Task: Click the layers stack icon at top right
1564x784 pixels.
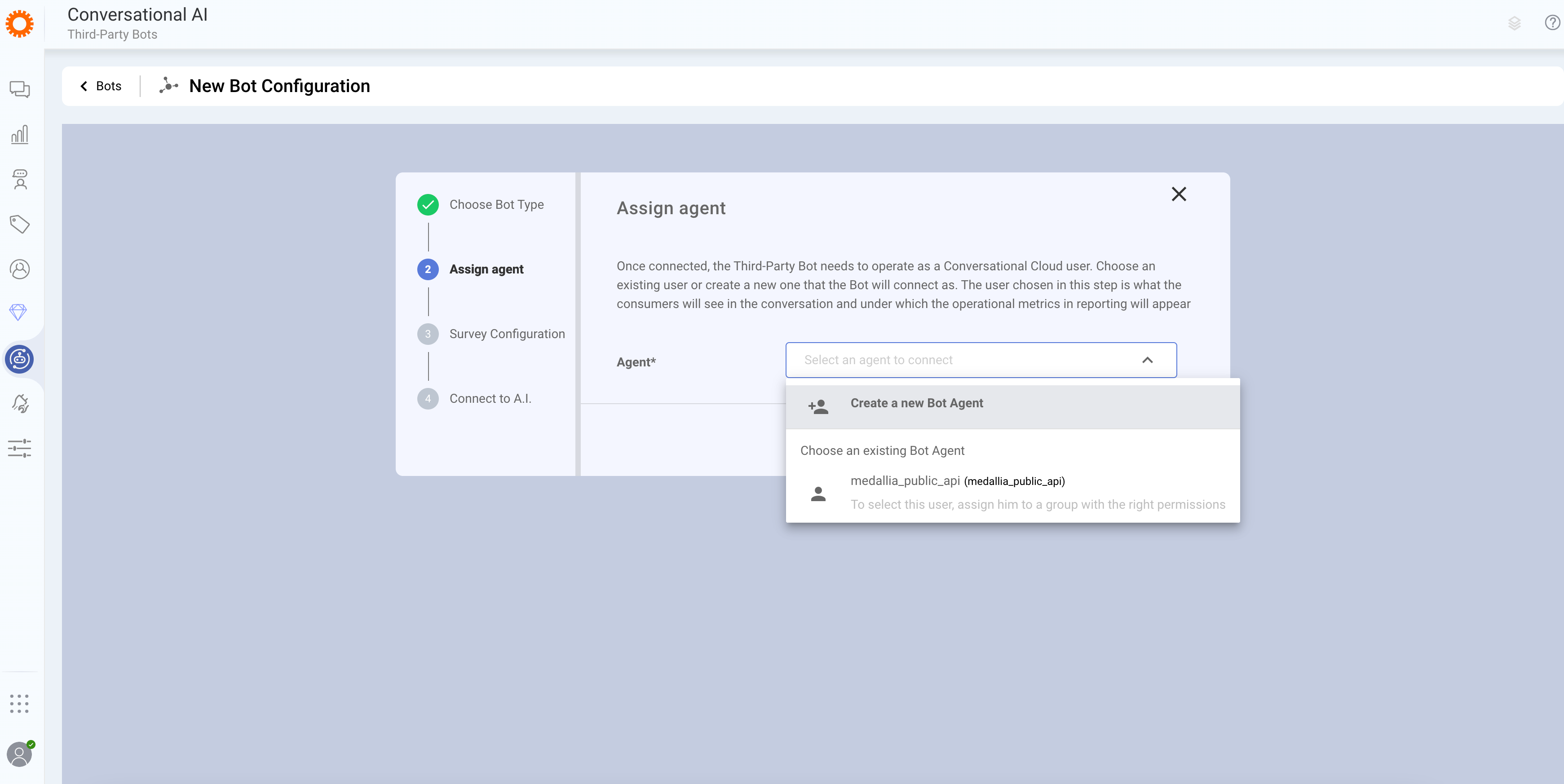Action: click(1514, 23)
